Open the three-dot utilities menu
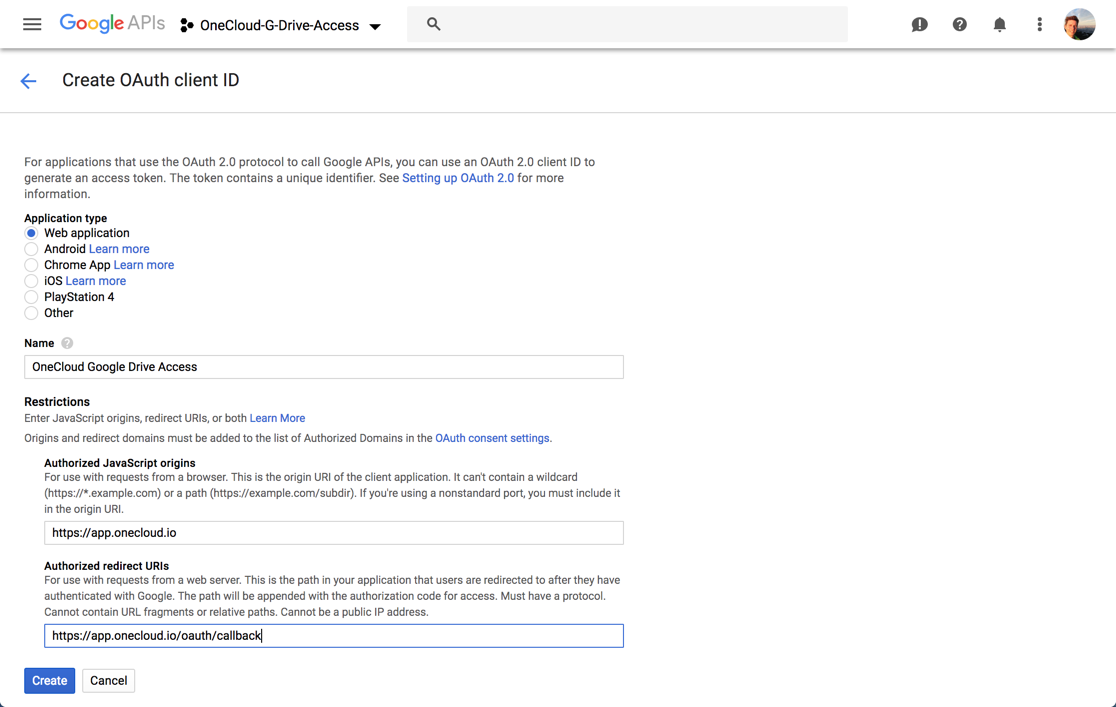Screen dimensions: 1116x707 click(x=1039, y=24)
